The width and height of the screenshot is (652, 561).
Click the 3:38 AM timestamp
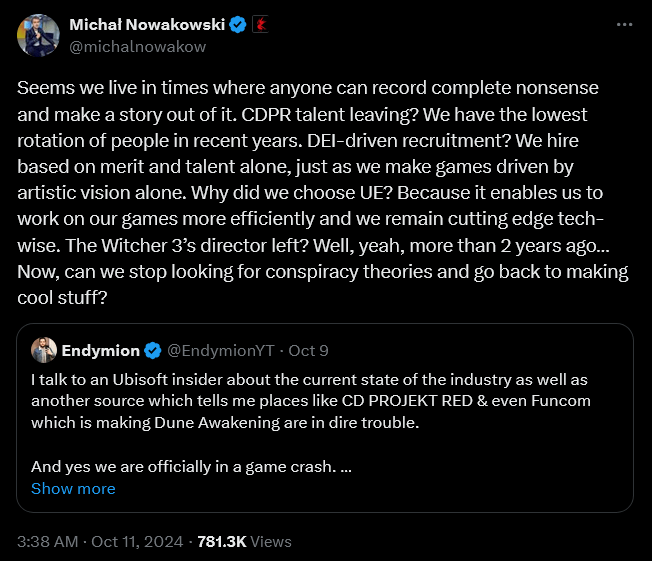point(46,541)
